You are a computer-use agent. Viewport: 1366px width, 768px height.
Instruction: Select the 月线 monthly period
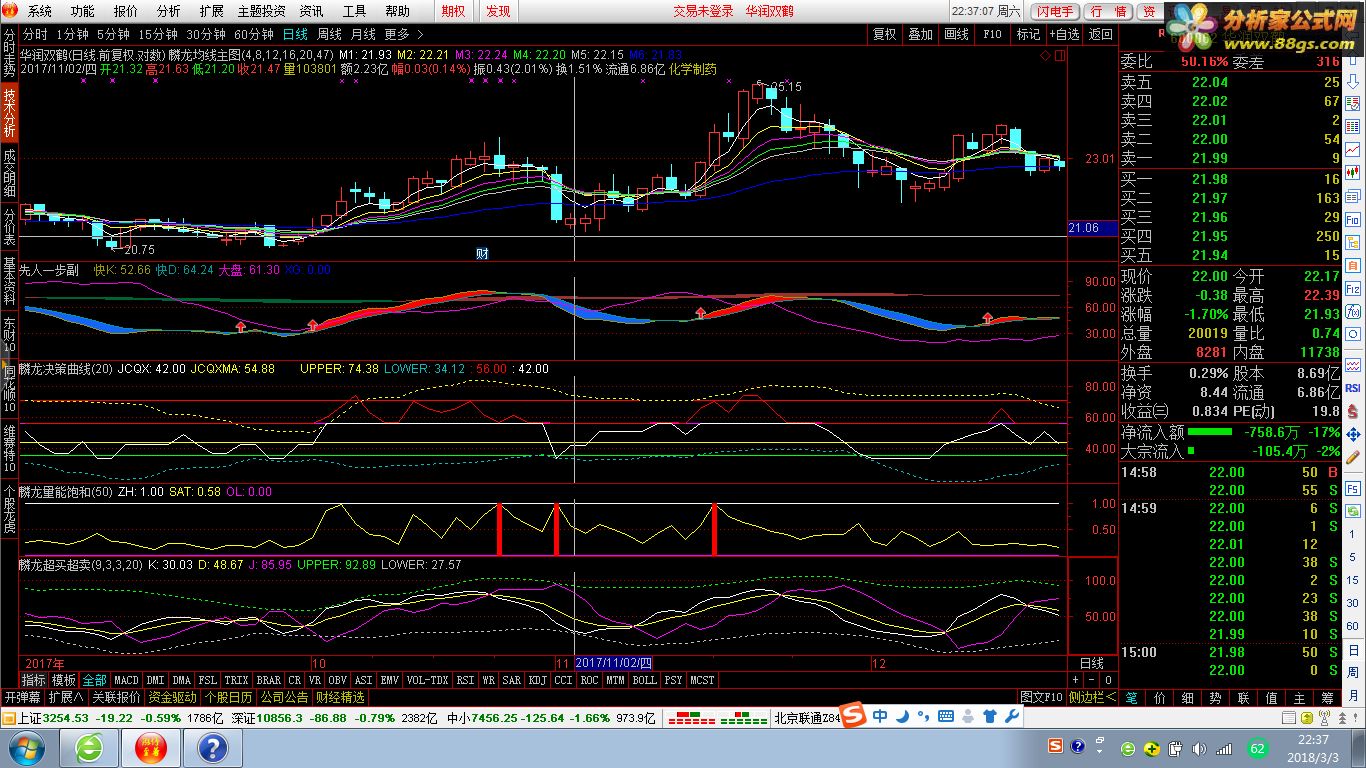pos(363,34)
